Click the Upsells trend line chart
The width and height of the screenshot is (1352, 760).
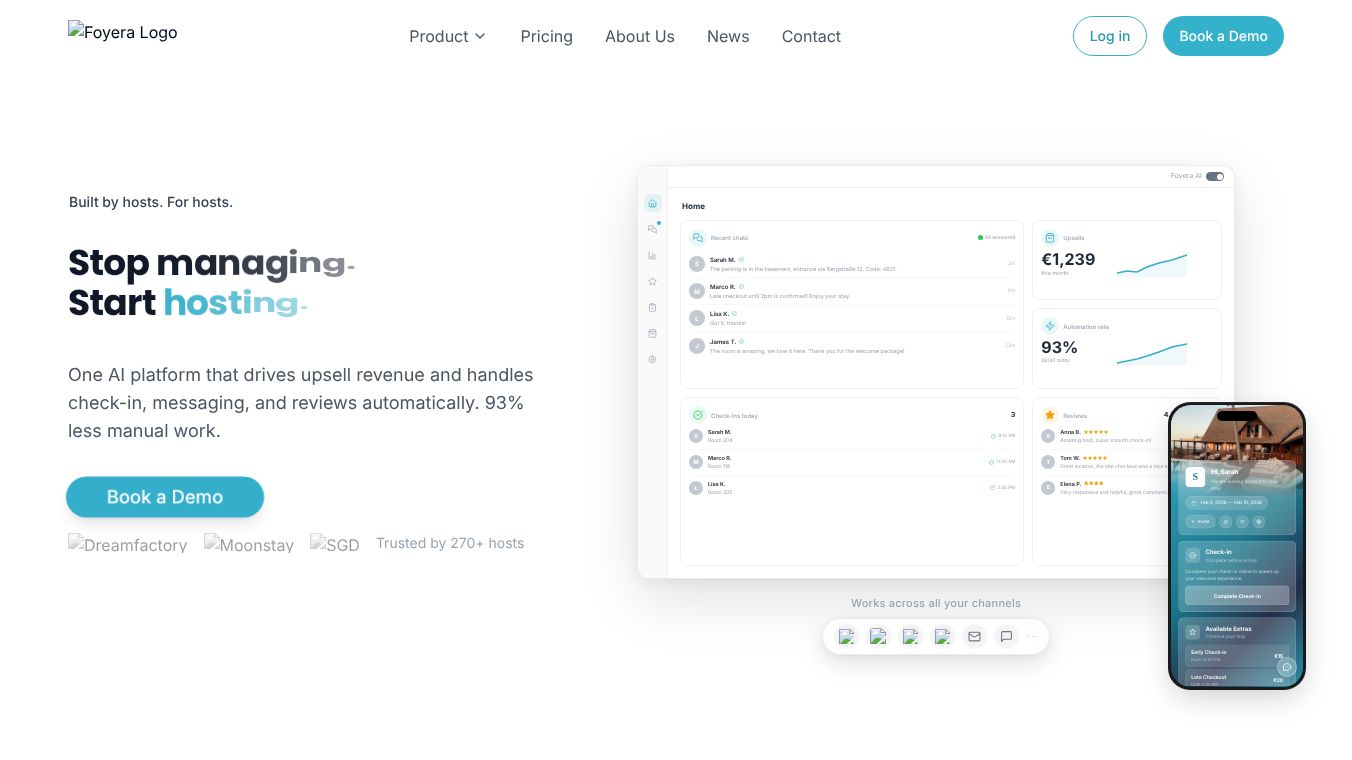pos(1152,265)
